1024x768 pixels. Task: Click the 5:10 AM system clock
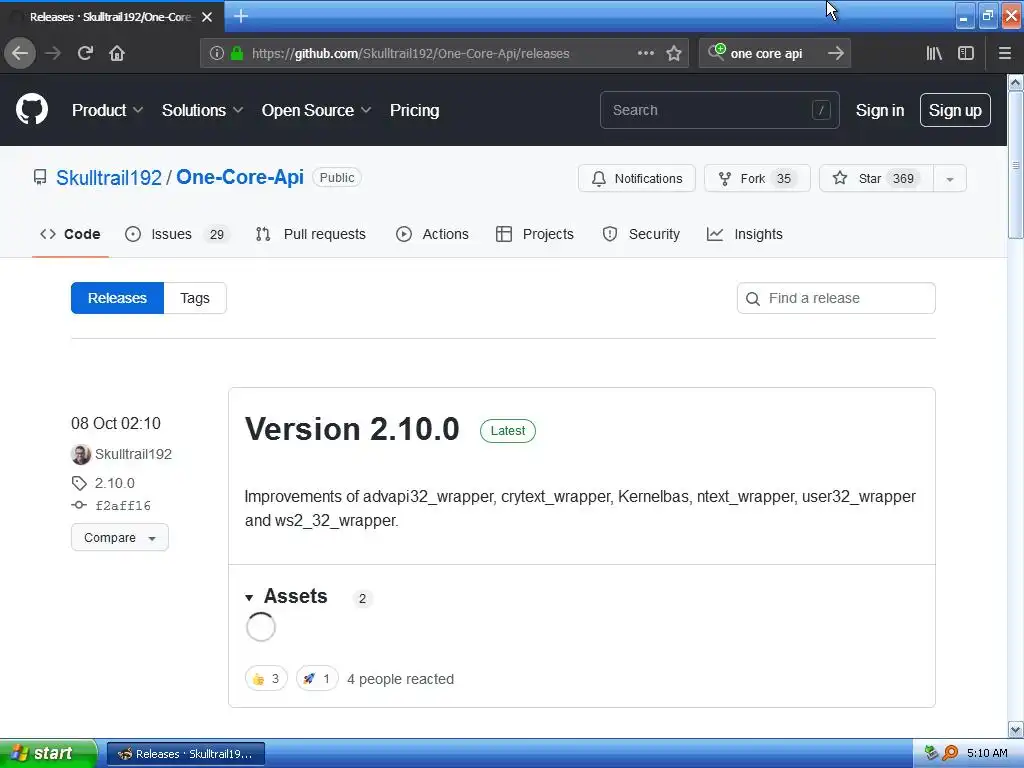(987, 753)
